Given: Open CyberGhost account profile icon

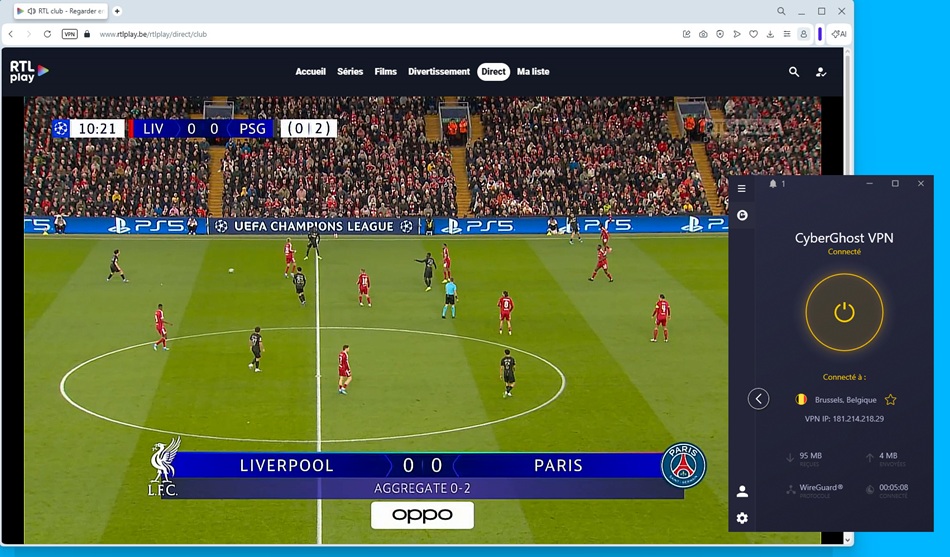Looking at the screenshot, I should [742, 492].
